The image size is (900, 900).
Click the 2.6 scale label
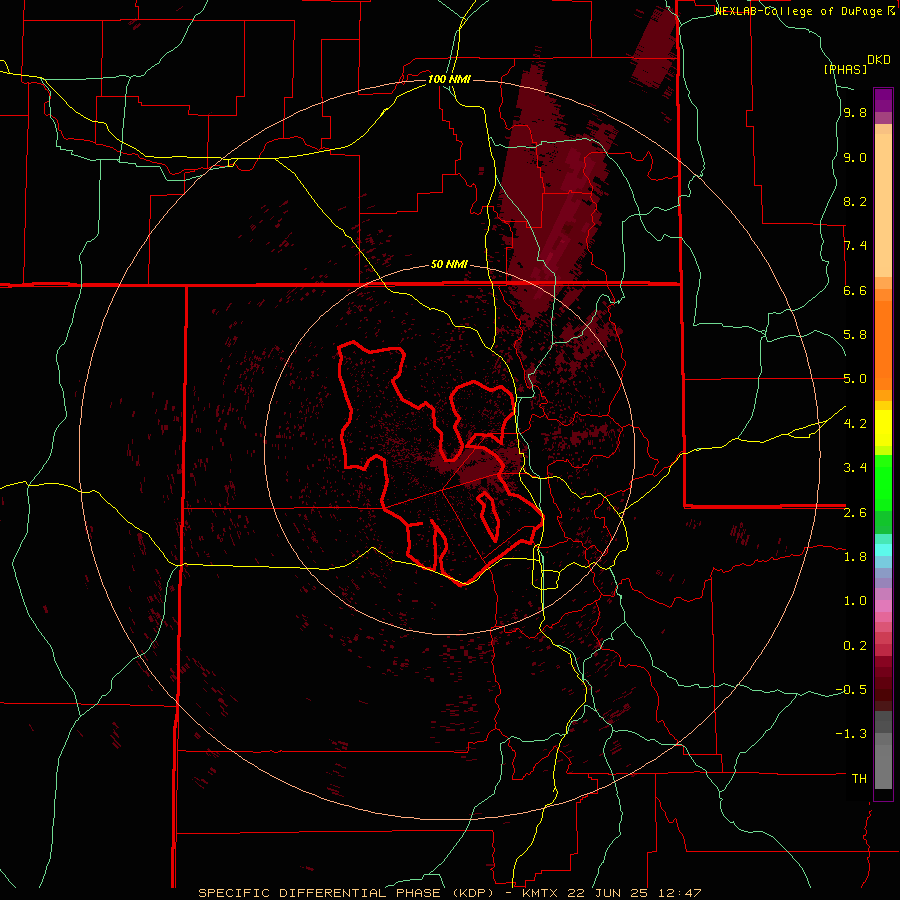click(855, 513)
